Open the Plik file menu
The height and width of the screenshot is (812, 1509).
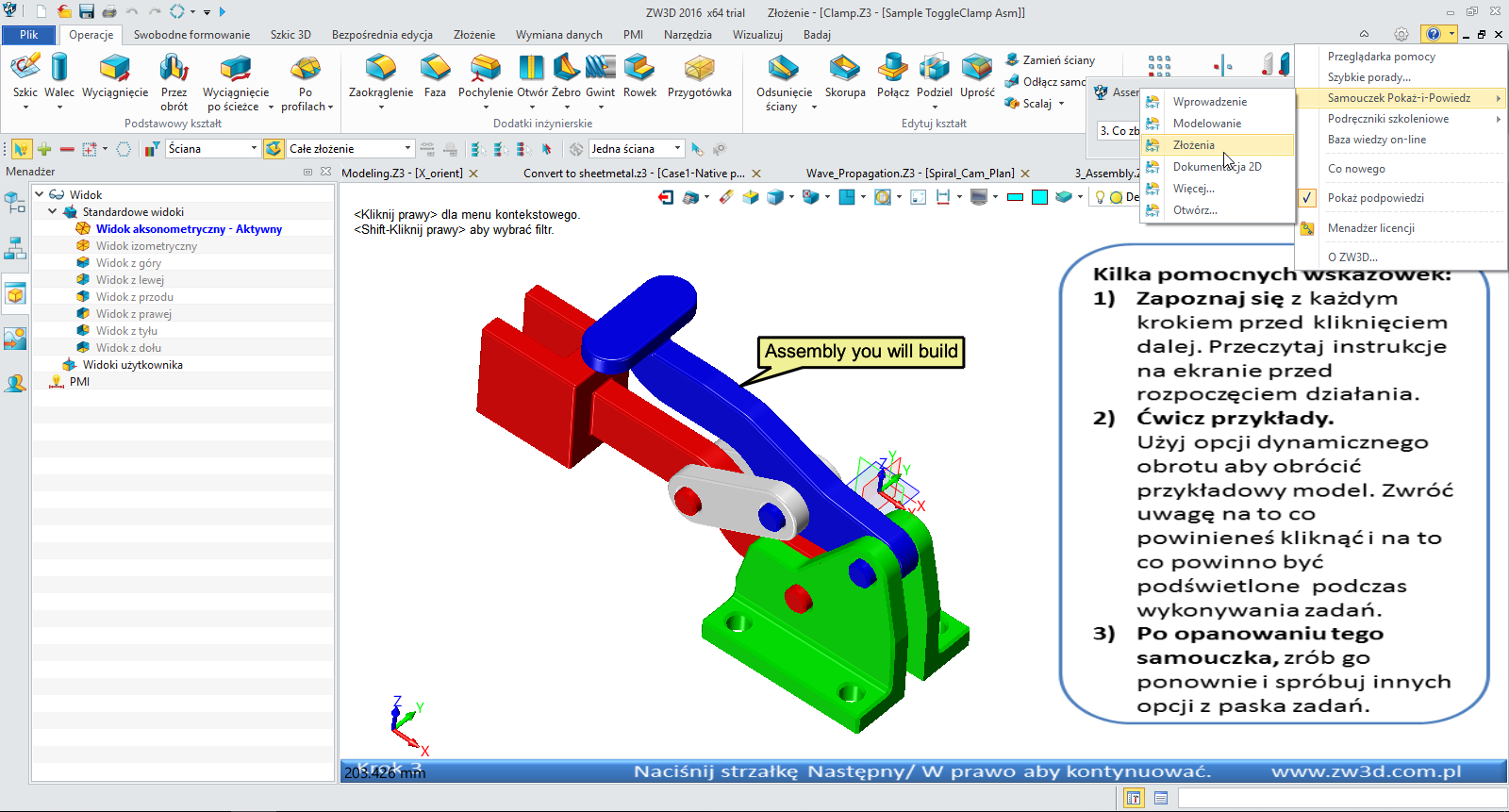(x=29, y=35)
